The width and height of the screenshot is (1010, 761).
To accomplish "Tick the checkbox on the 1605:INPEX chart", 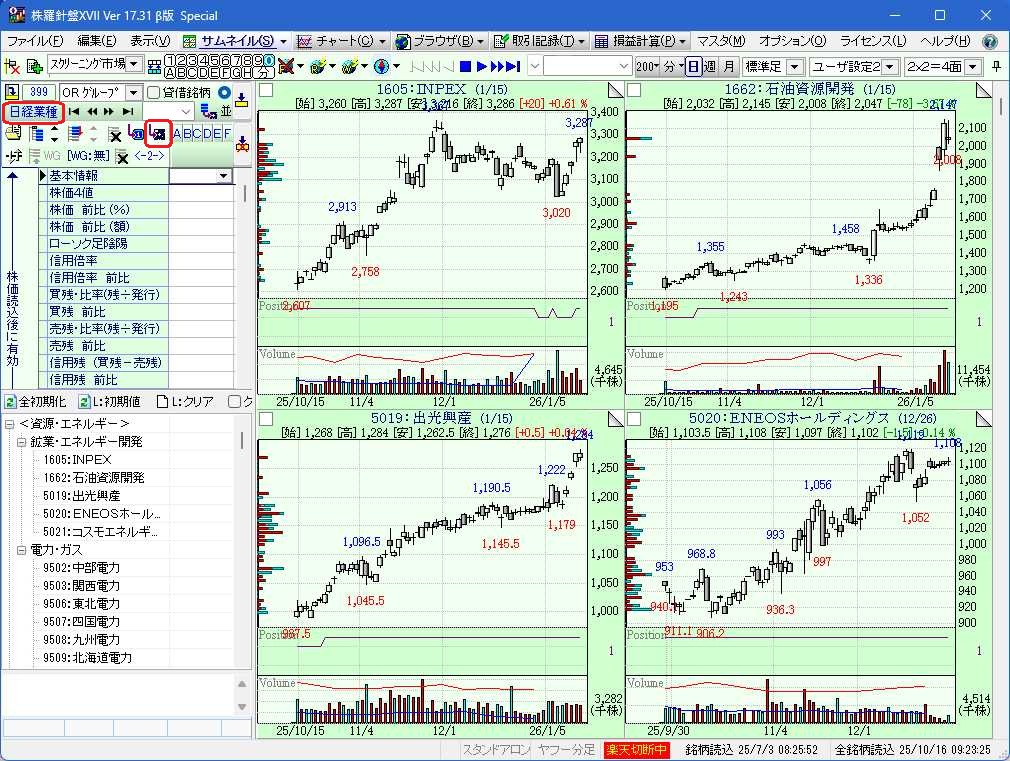I will [x=266, y=90].
